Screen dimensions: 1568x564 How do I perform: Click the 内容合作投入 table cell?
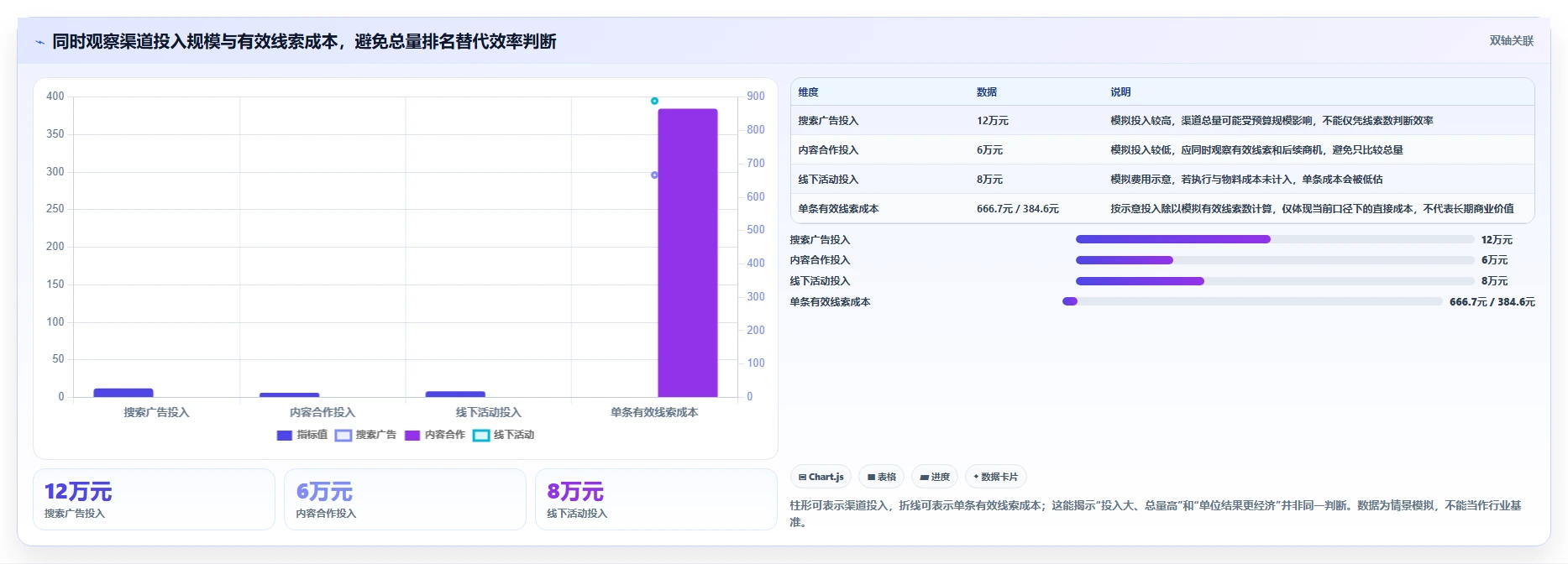[x=828, y=150]
